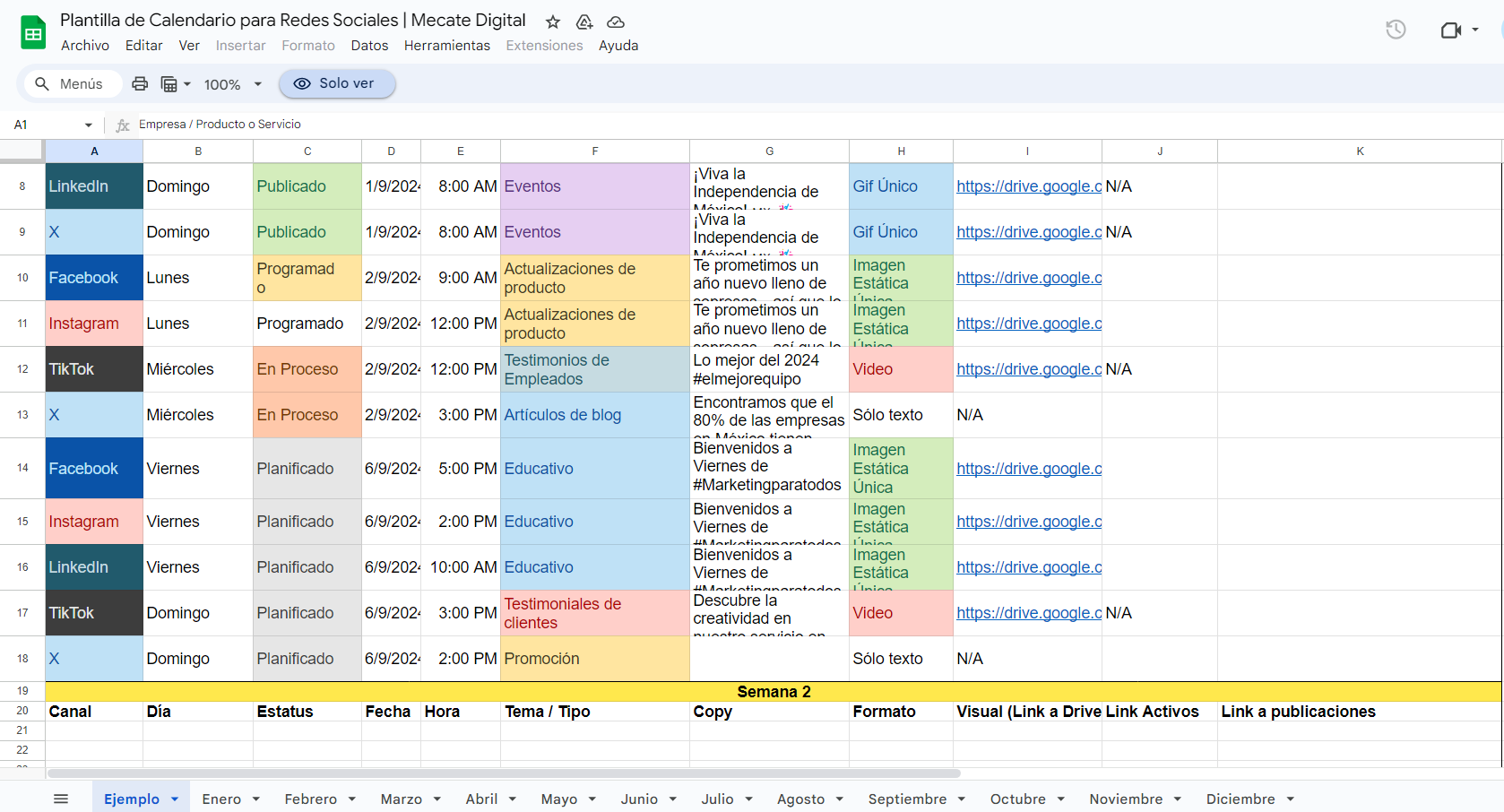
Task: Open the Drive link in TikTok row 17
Action: pyautogui.click(x=1028, y=613)
